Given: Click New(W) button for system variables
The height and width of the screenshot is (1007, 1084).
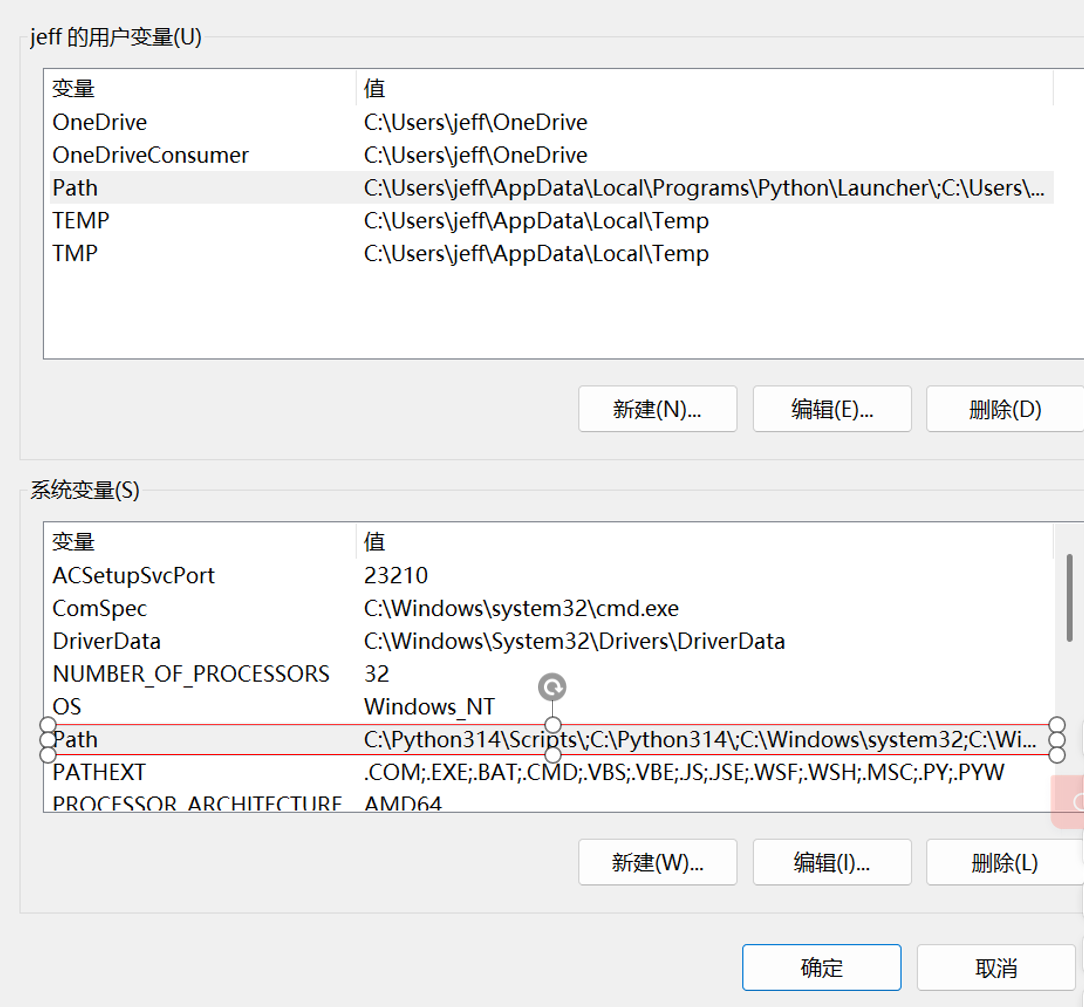Looking at the screenshot, I should 657,863.
